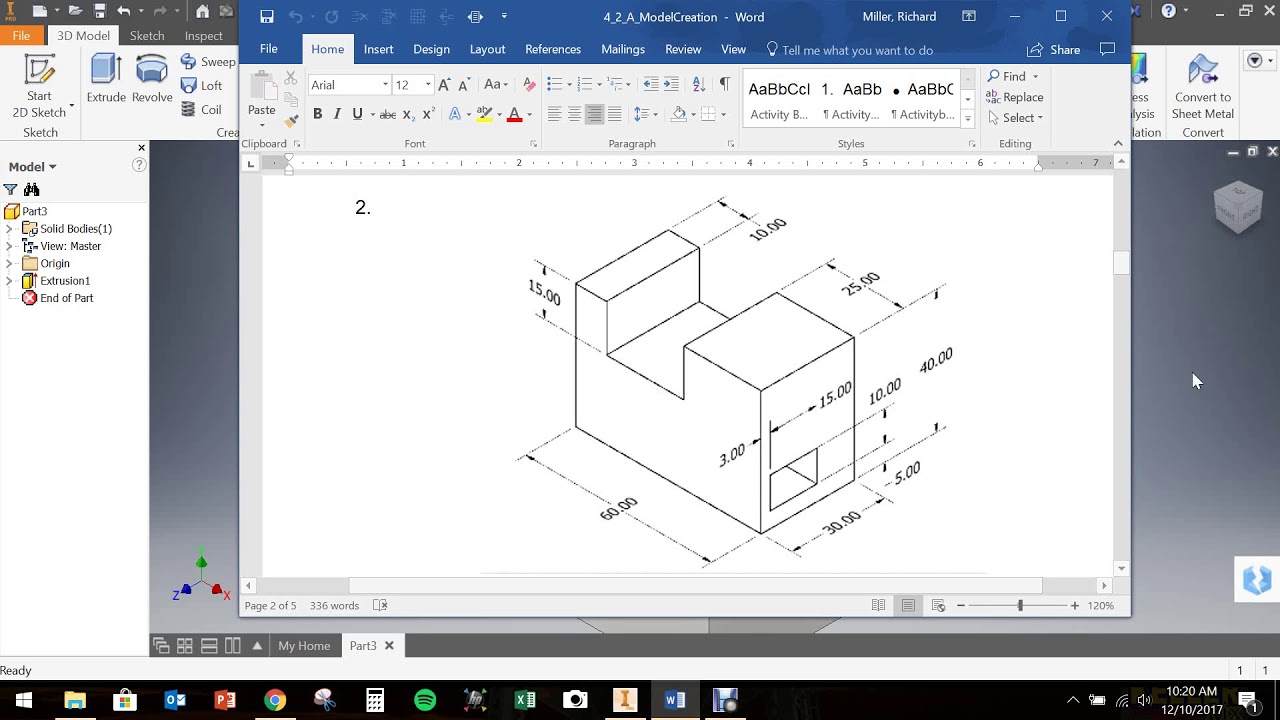
Task: Click the Paste button in Word
Action: pos(261,99)
